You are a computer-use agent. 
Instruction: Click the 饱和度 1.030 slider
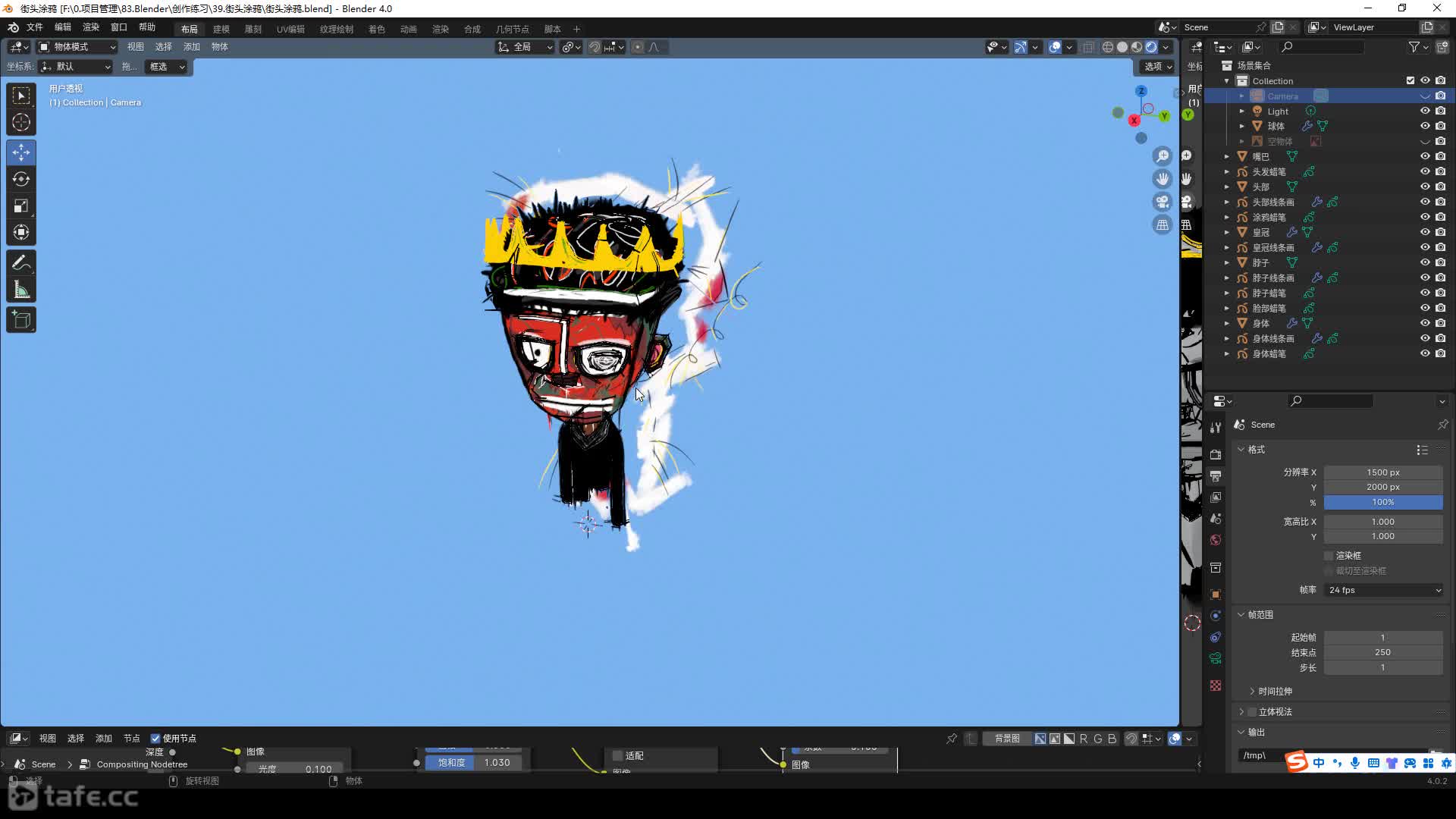473,762
